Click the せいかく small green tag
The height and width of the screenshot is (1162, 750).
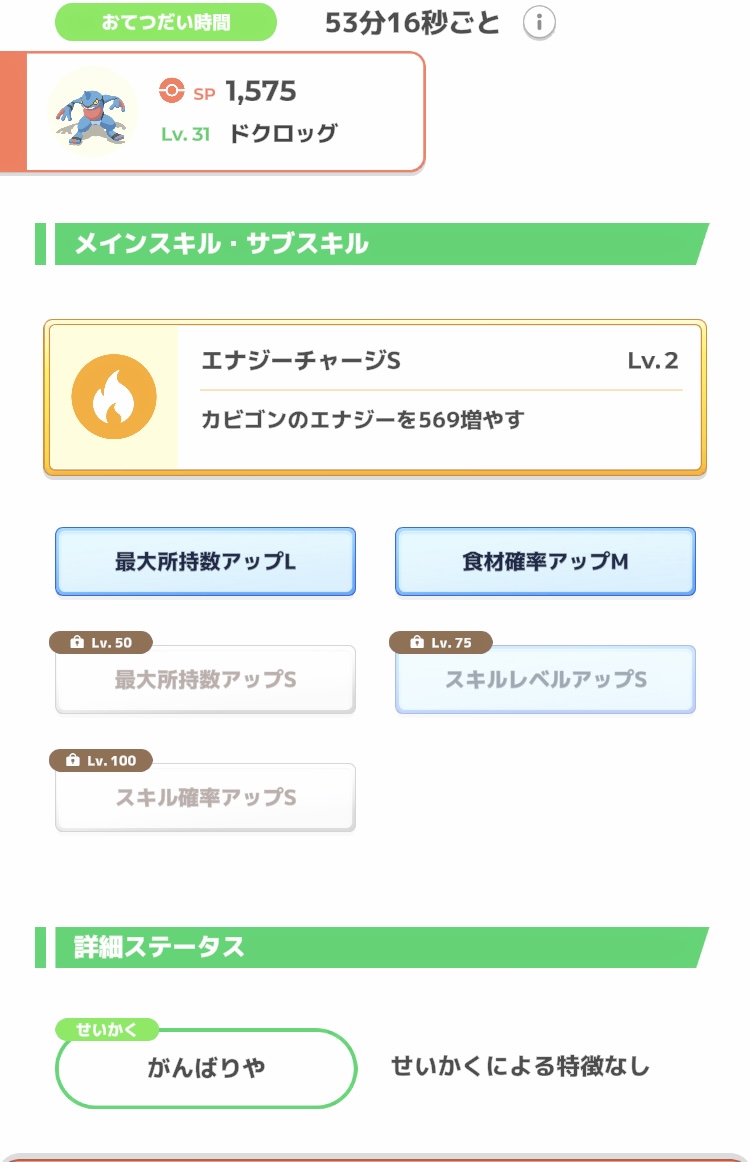pos(106,1029)
